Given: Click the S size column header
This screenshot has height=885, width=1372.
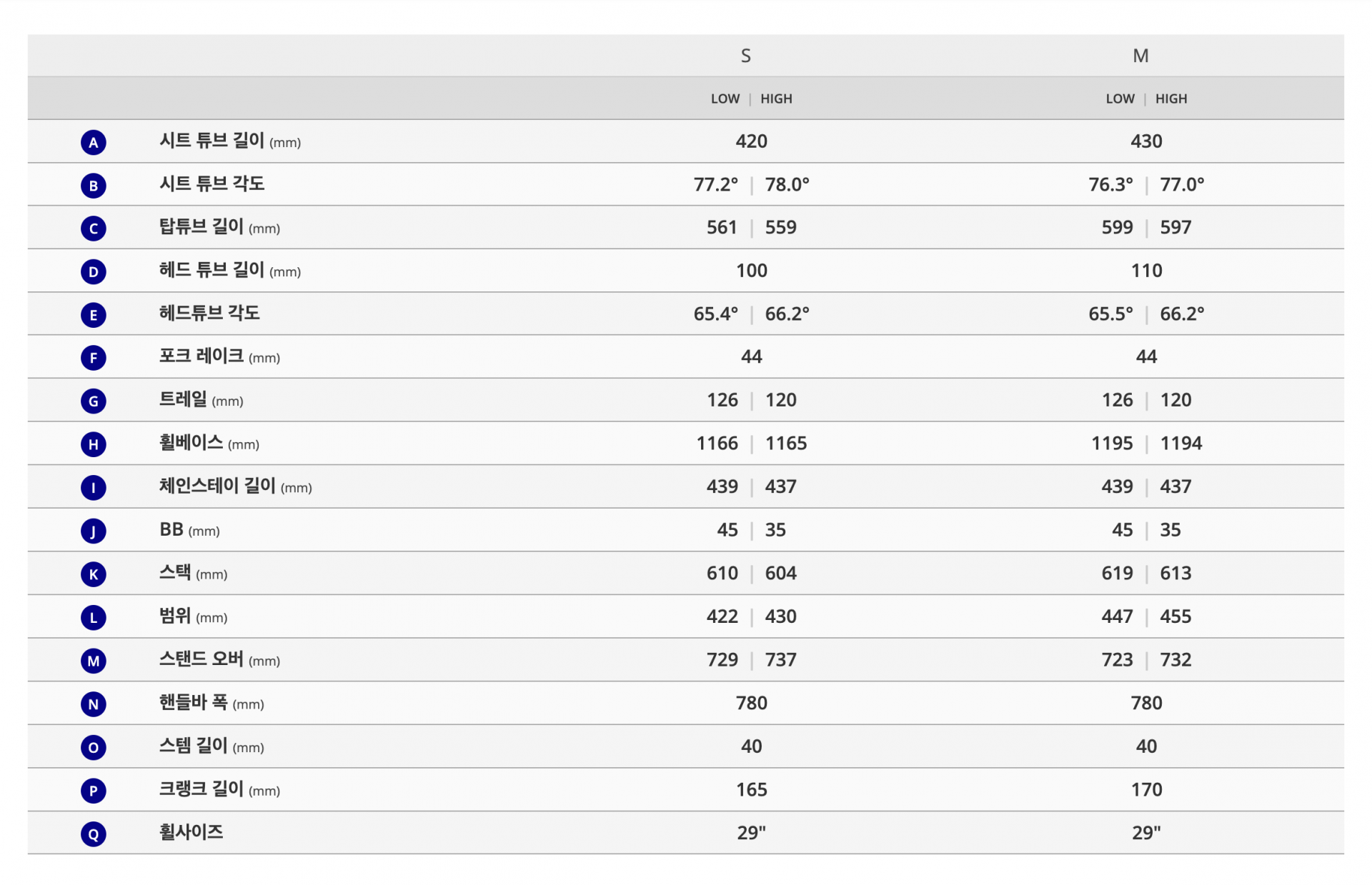Looking at the screenshot, I should click(745, 56).
